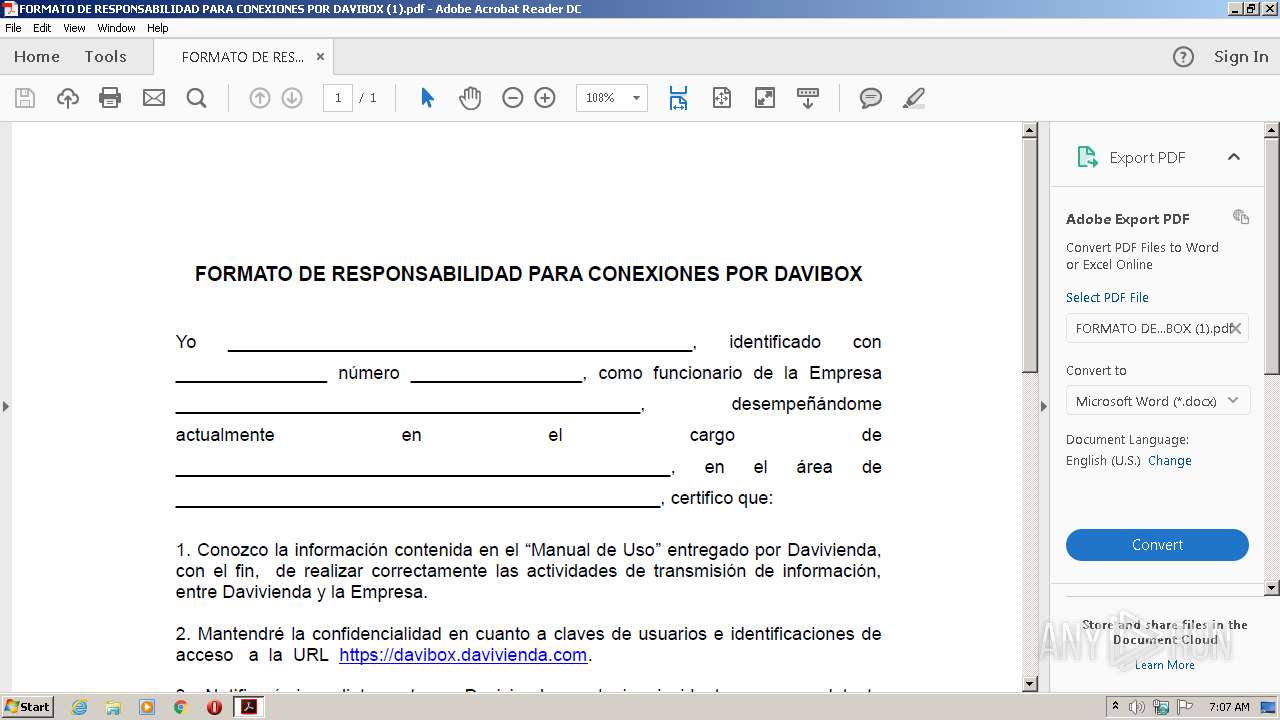The height and width of the screenshot is (720, 1280).
Task: Zoom in with the plus icon
Action: [x=545, y=98]
